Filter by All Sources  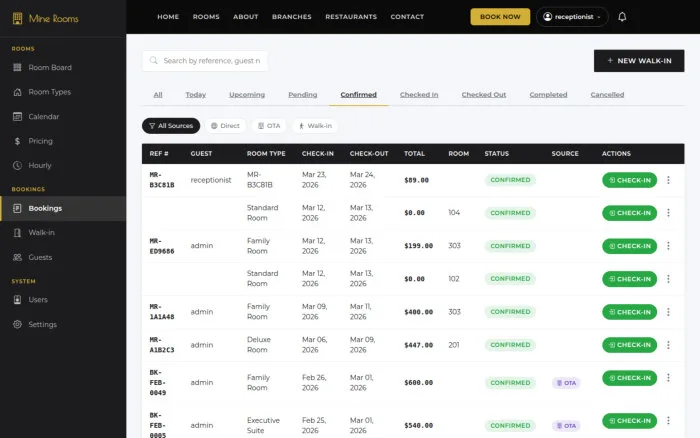tap(171, 126)
